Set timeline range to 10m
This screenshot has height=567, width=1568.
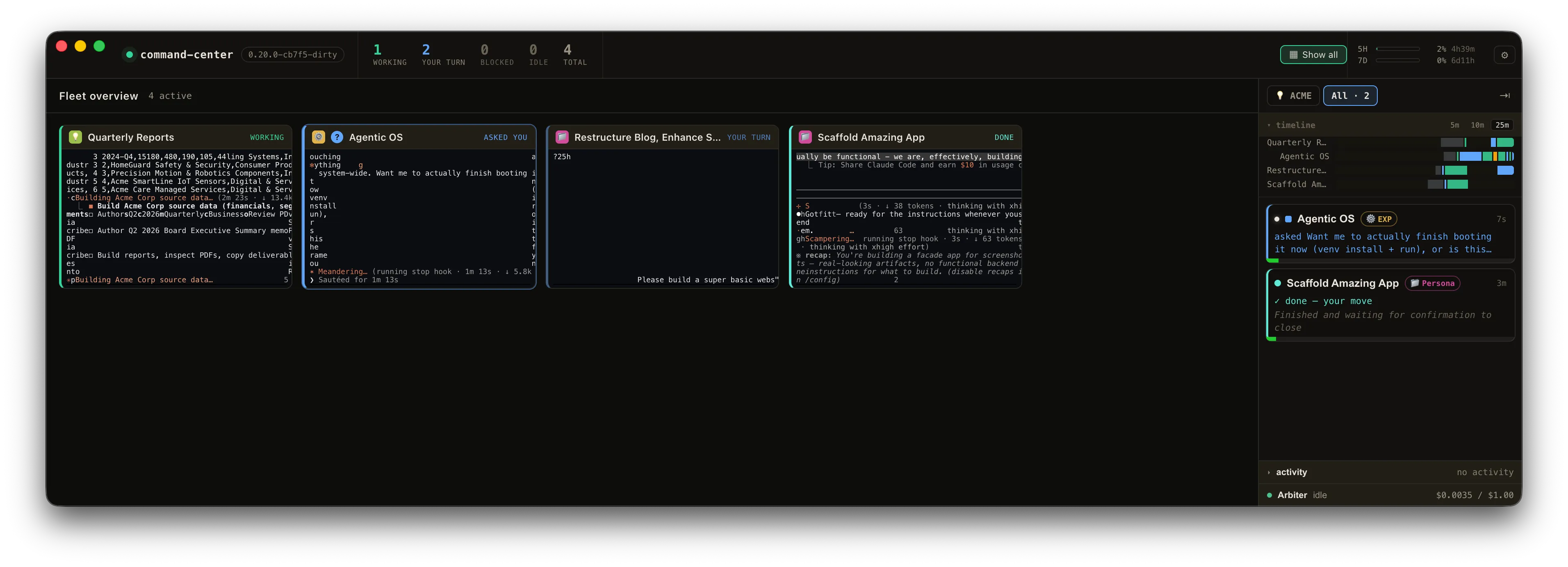coord(1477,125)
